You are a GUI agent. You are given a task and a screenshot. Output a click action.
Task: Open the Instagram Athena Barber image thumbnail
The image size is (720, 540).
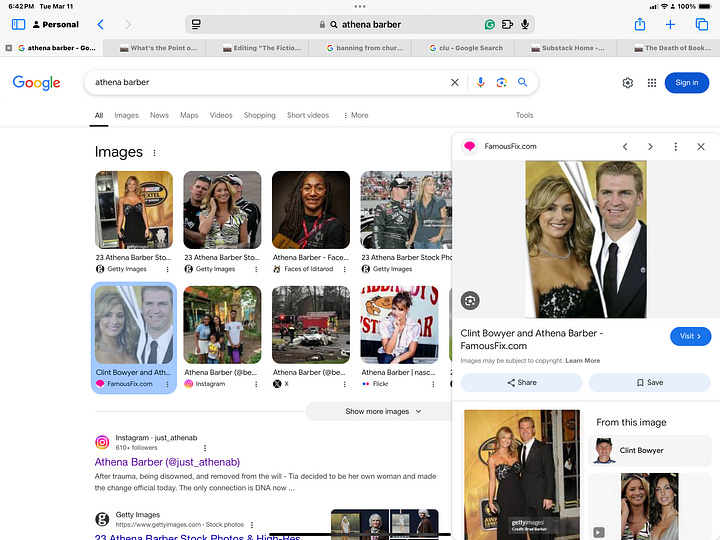point(222,325)
